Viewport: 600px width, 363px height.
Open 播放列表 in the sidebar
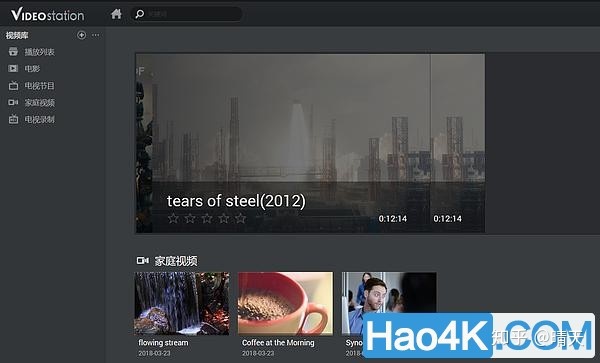[40, 52]
